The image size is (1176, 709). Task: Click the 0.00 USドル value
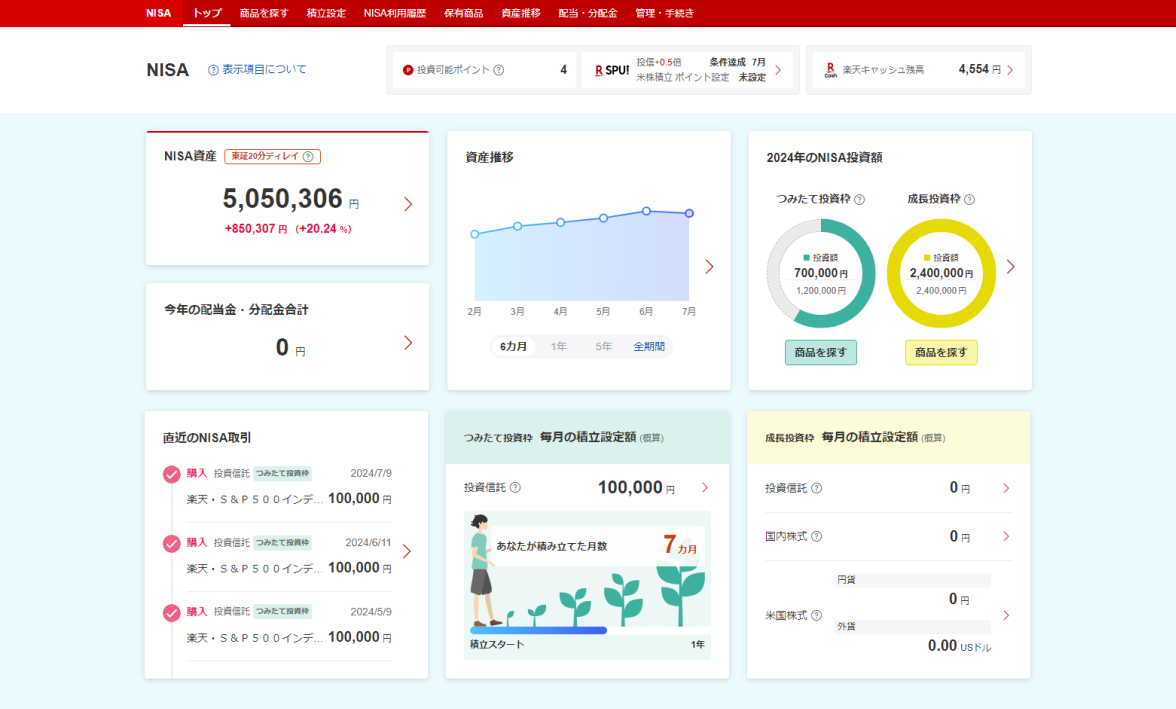pyautogui.click(x=959, y=645)
